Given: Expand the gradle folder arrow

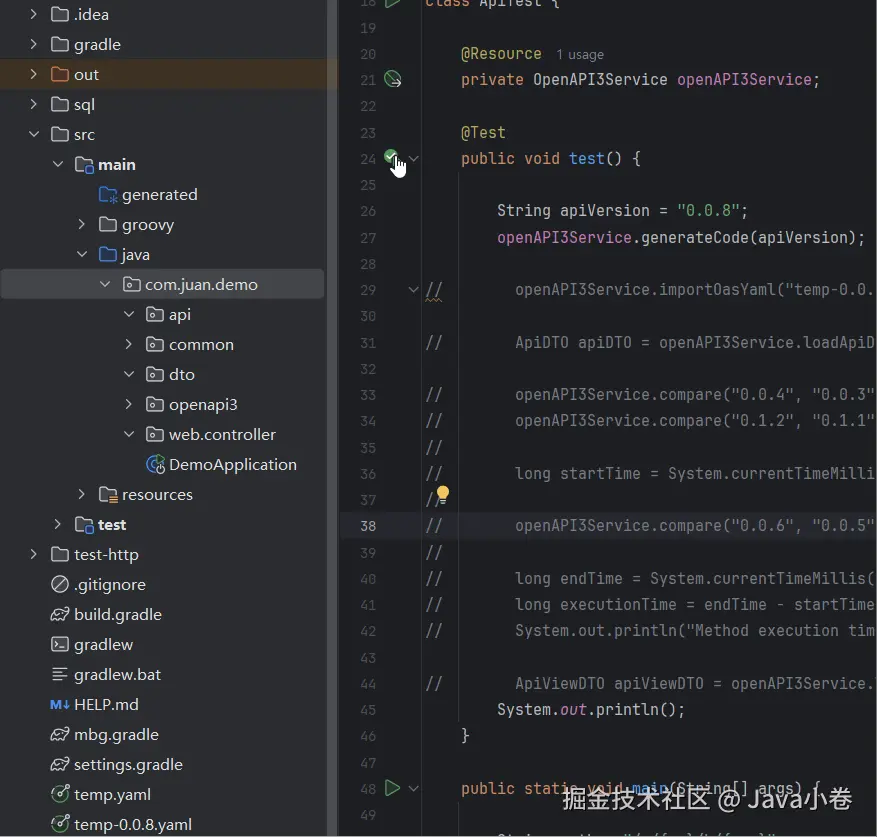Looking at the screenshot, I should [x=34, y=44].
